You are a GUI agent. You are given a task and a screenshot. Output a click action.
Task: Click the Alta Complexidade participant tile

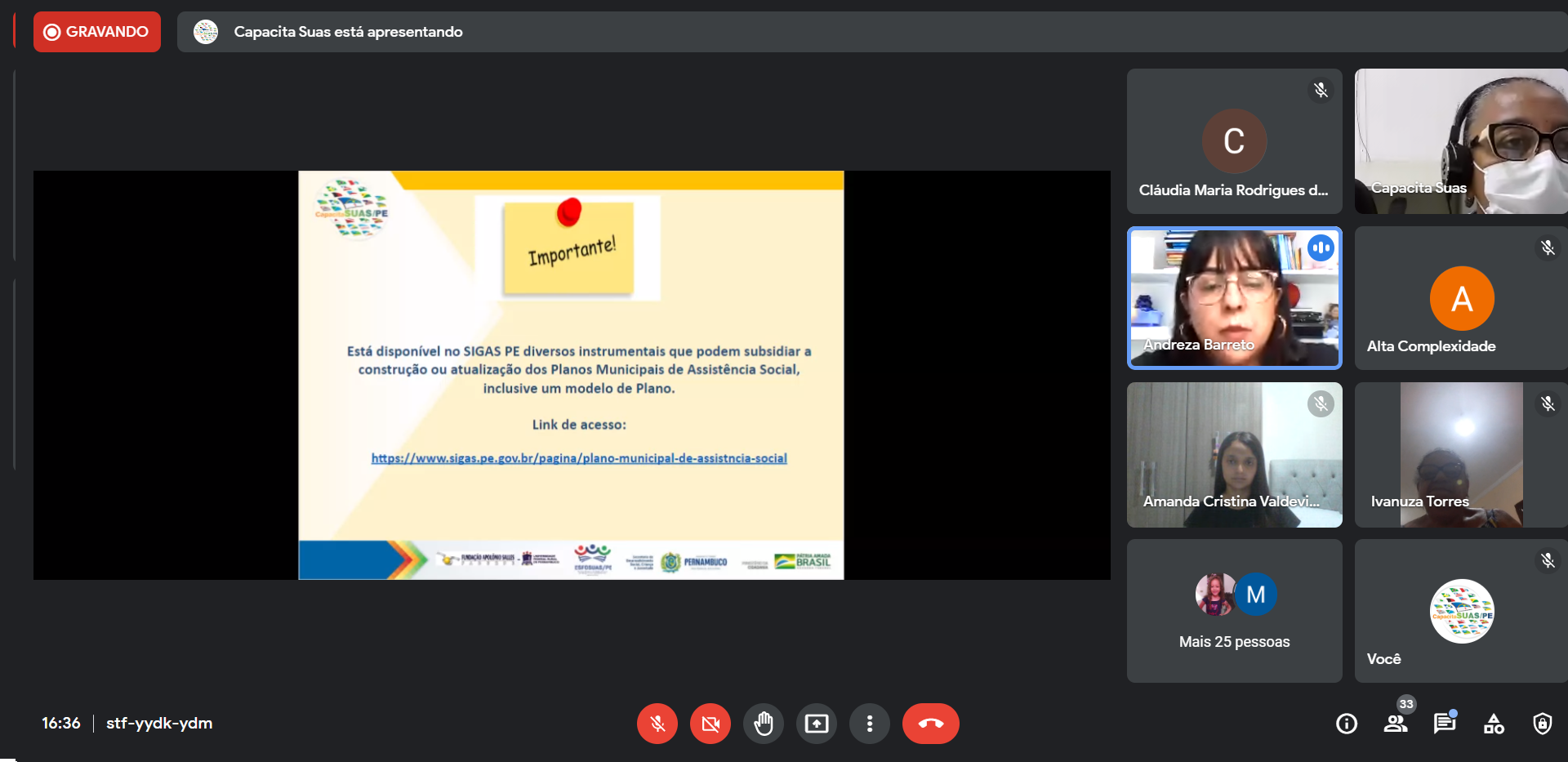[x=1460, y=298]
